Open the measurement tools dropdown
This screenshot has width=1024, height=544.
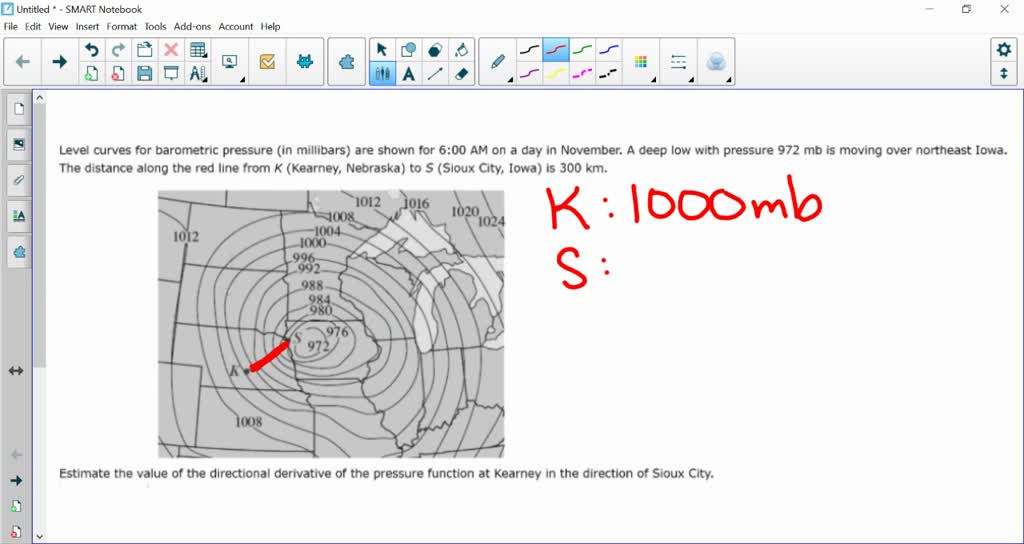(198, 73)
